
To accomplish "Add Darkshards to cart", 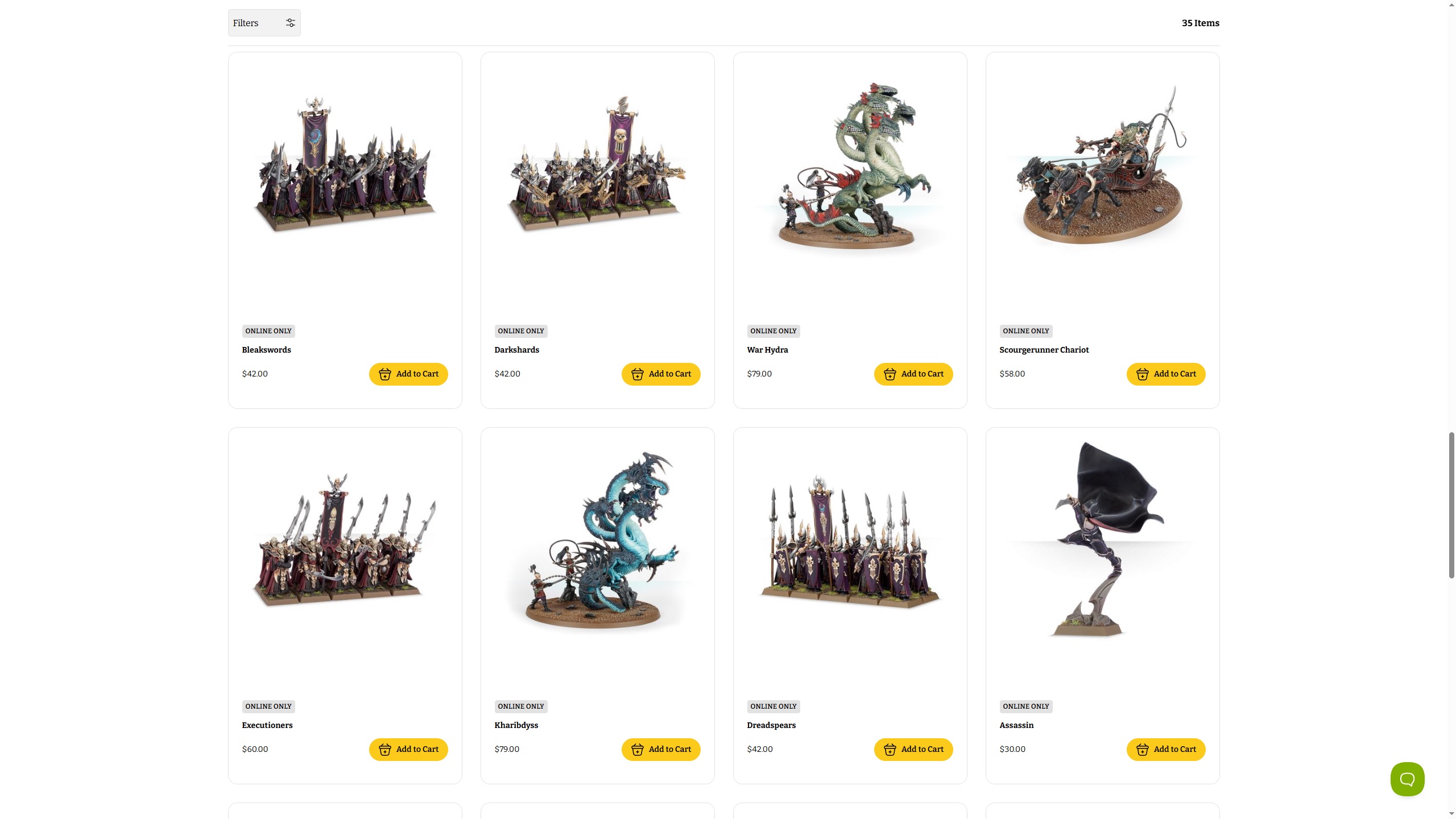I will click(x=661, y=374).
